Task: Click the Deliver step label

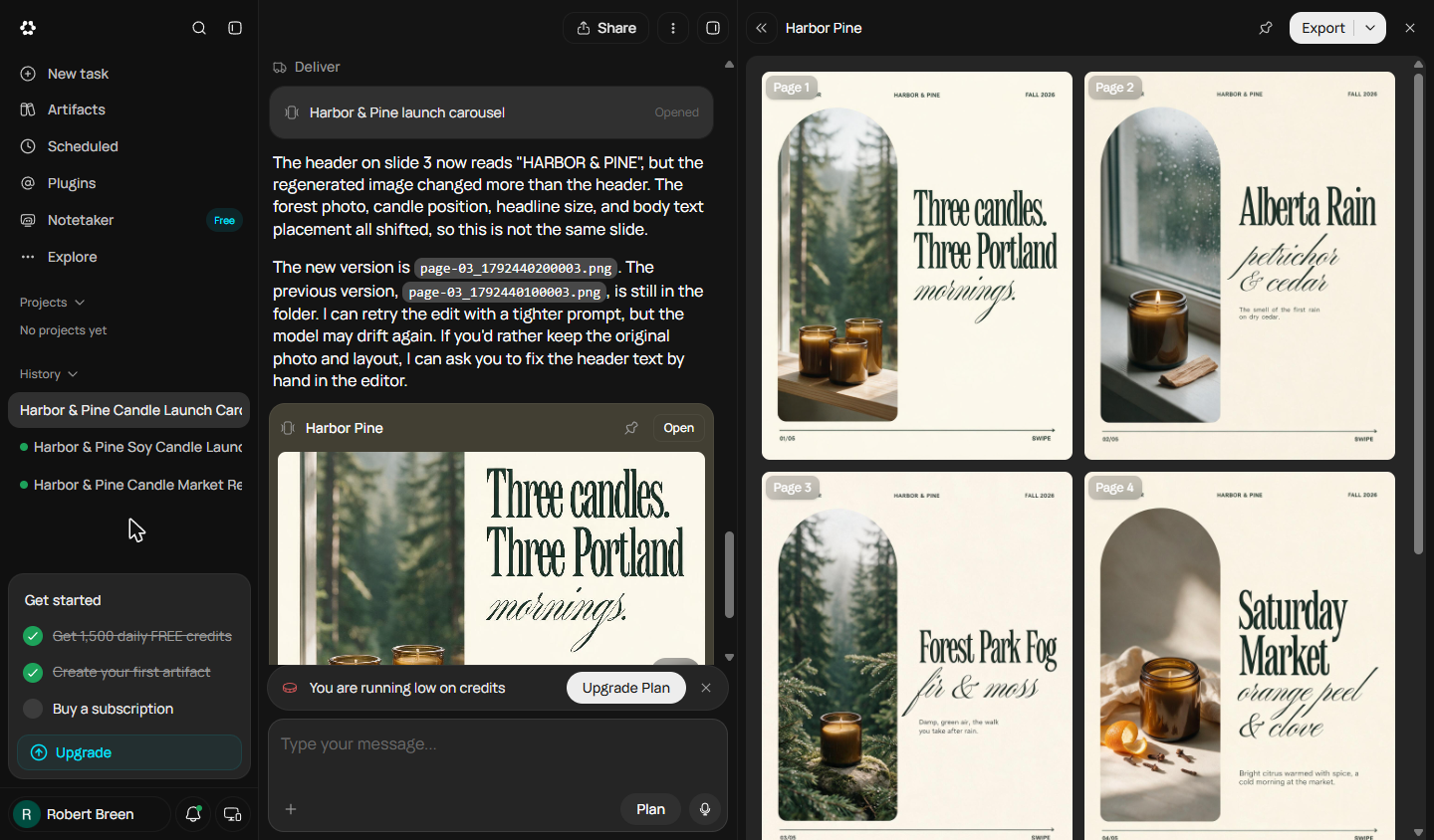Action: coord(318,67)
